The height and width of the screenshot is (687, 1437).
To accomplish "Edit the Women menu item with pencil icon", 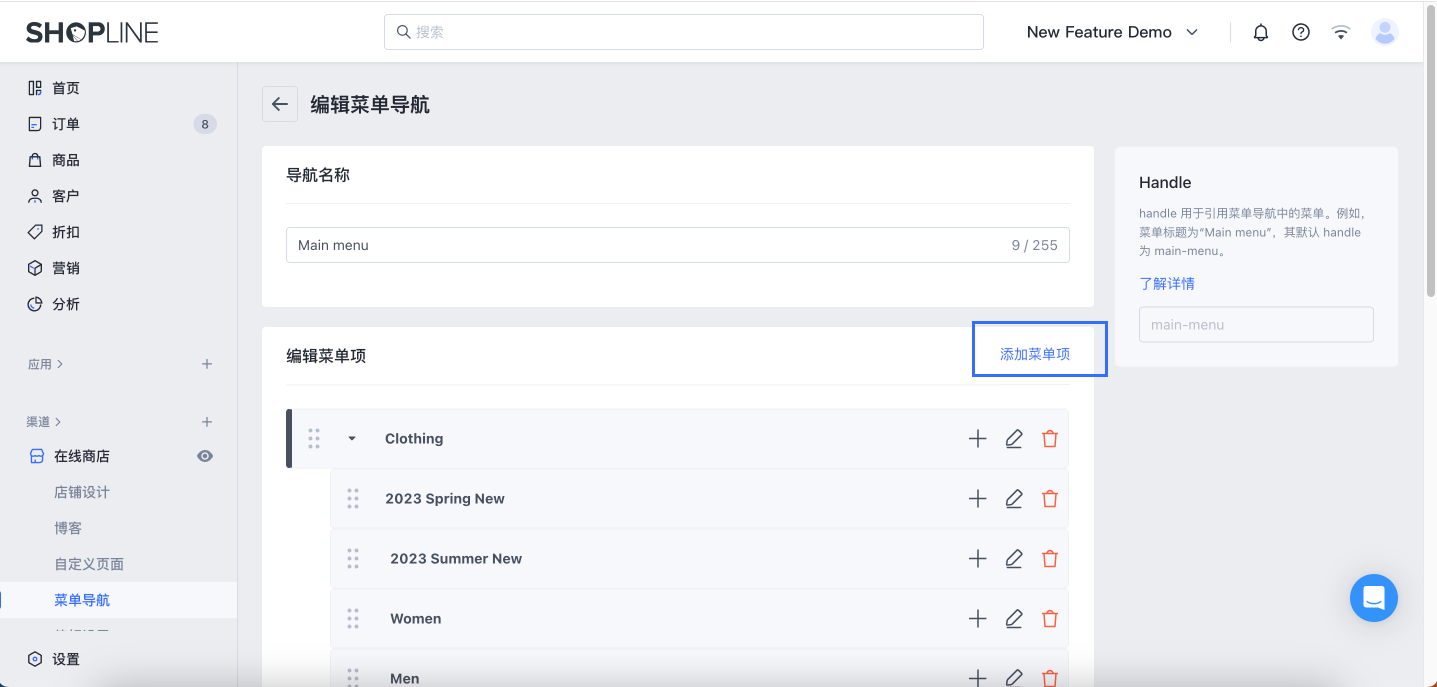I will [1013, 618].
